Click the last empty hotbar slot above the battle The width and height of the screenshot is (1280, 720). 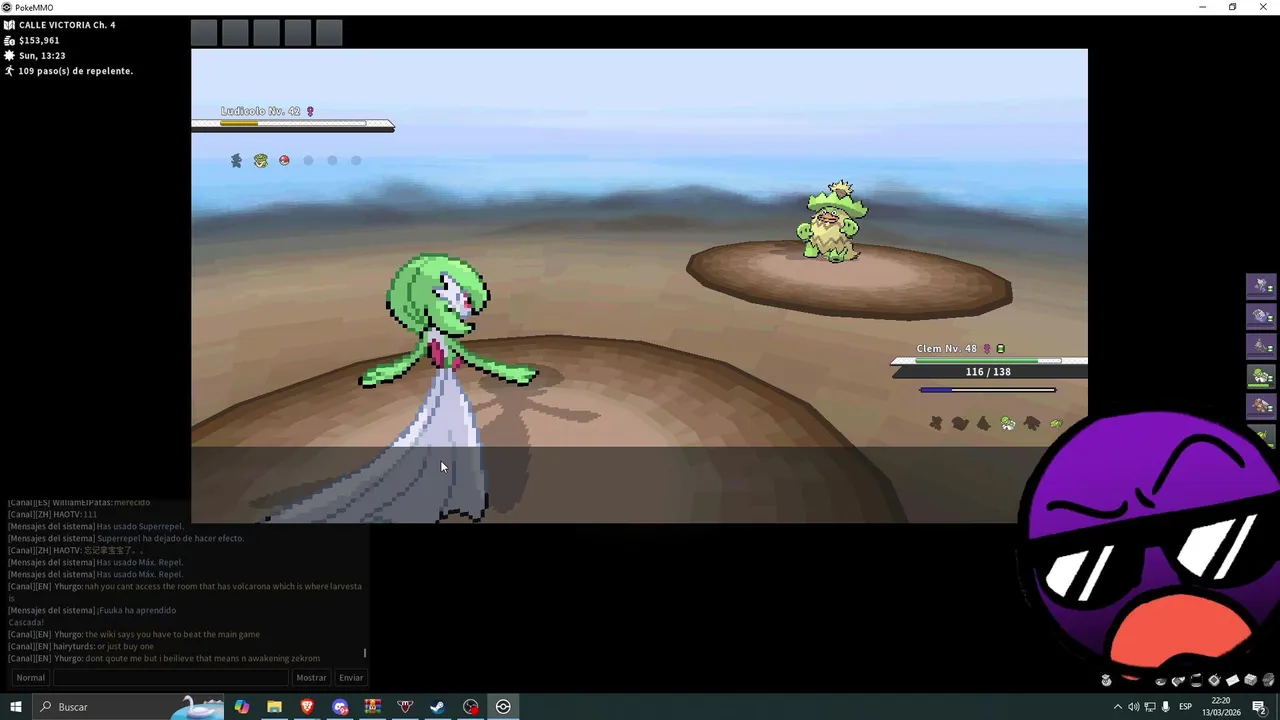[x=329, y=33]
